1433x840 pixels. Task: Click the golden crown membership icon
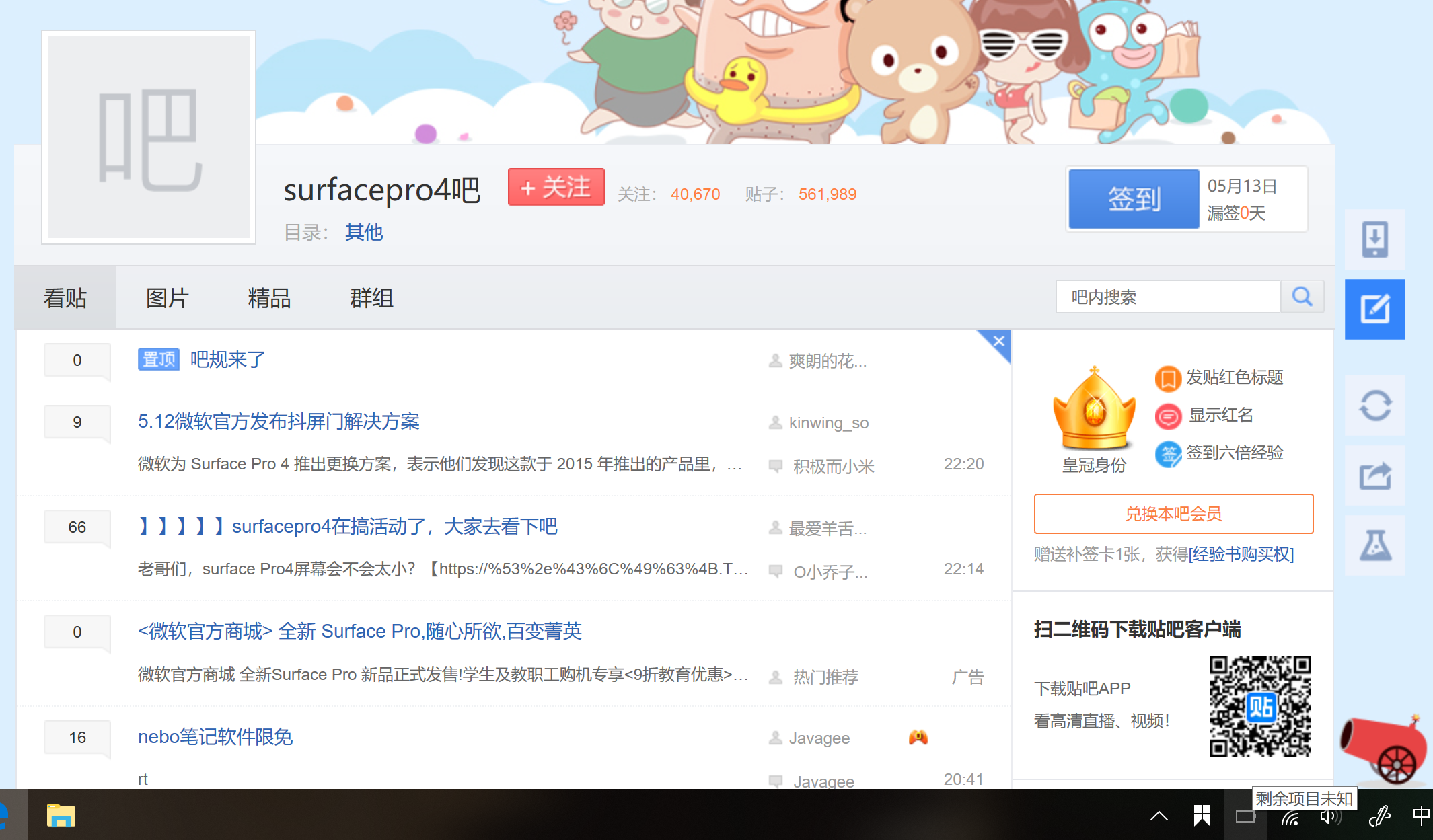click(1094, 408)
